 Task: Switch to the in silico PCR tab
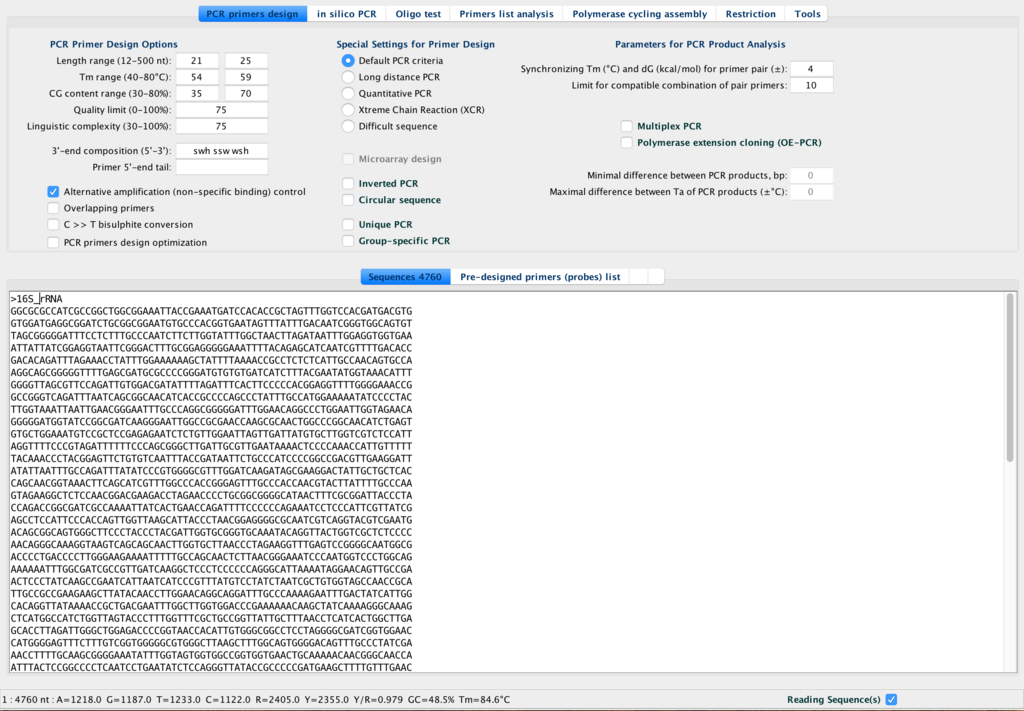pyautogui.click(x=347, y=14)
